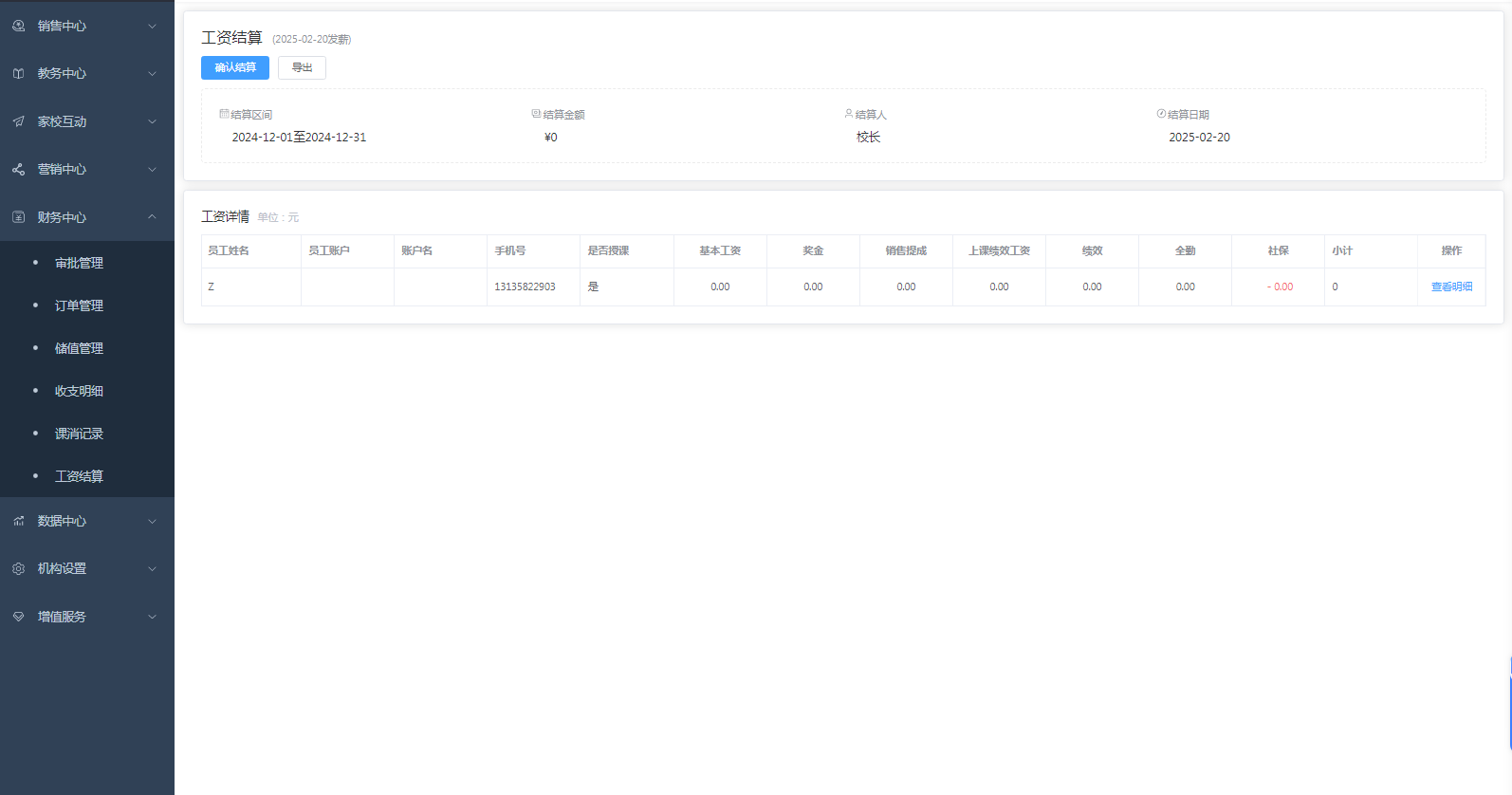Click the 销售提成 column header
This screenshot has width=1512, height=795.
click(x=906, y=250)
